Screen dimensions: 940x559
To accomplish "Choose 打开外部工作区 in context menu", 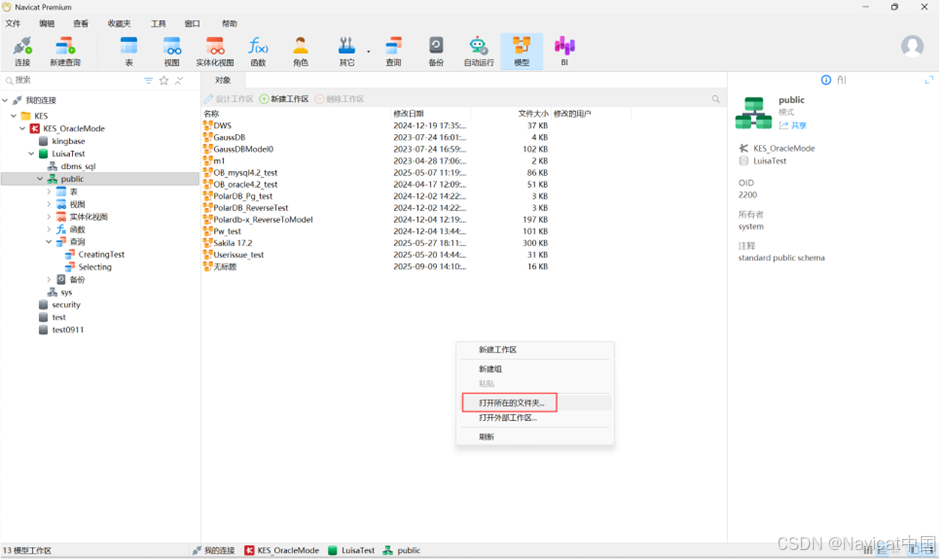I will (x=535, y=417).
